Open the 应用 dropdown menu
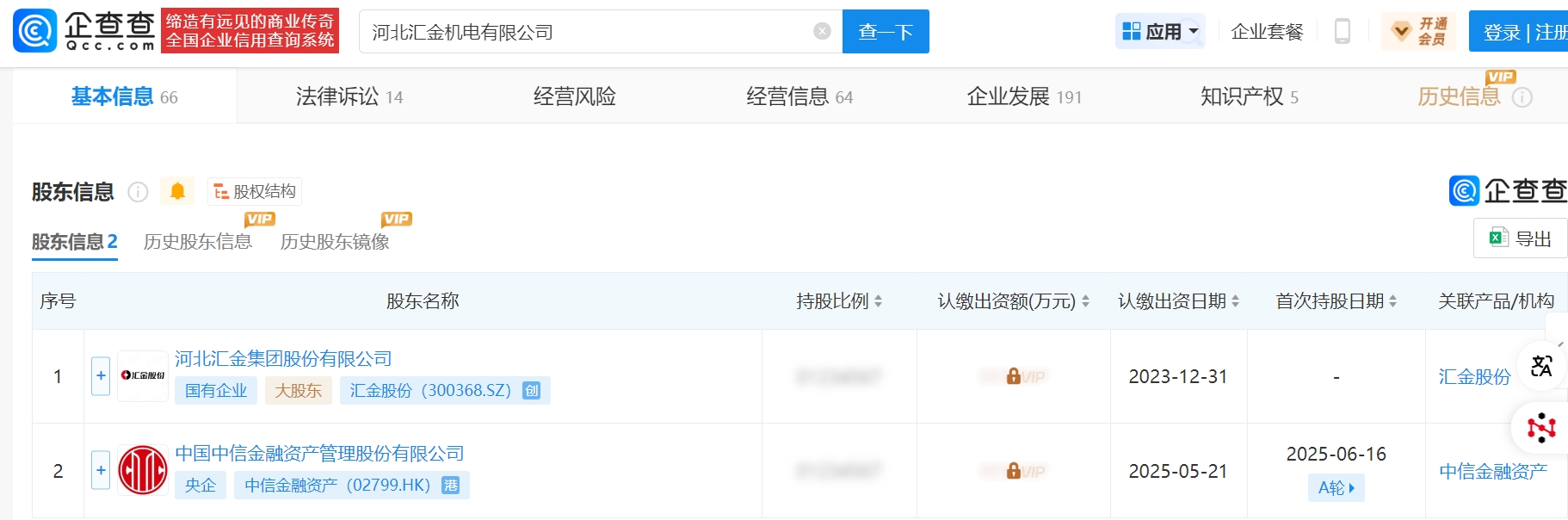 1160,32
